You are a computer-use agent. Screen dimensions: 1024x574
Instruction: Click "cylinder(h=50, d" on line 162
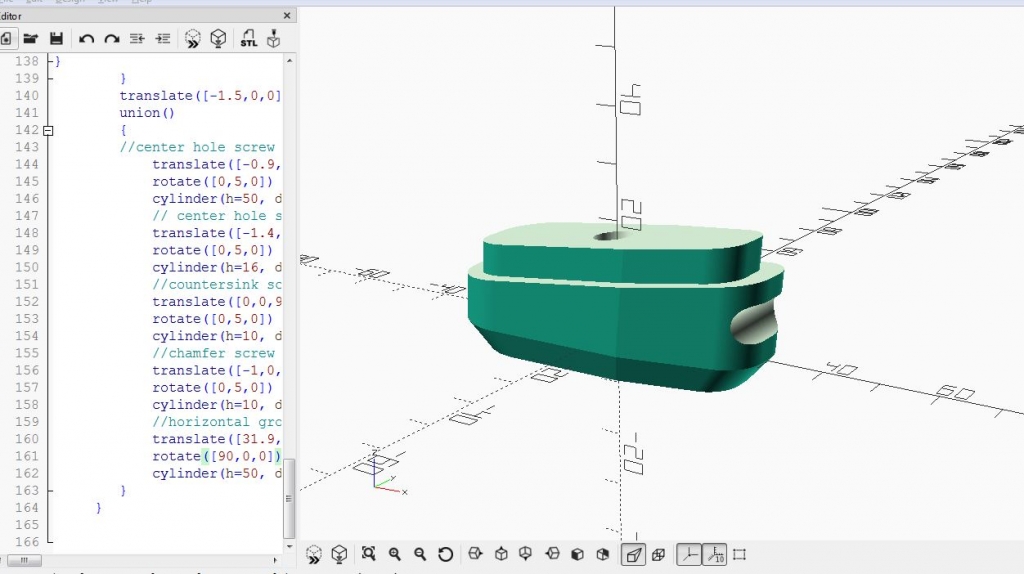pyautogui.click(x=217, y=473)
